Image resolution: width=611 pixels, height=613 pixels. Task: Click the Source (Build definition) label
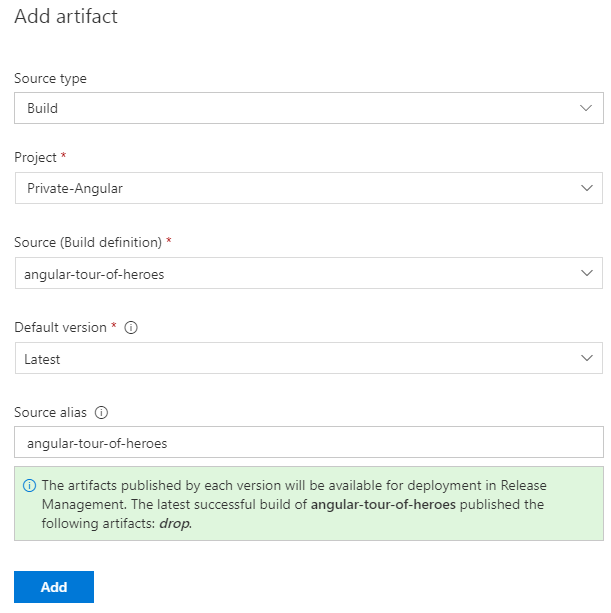88,243
